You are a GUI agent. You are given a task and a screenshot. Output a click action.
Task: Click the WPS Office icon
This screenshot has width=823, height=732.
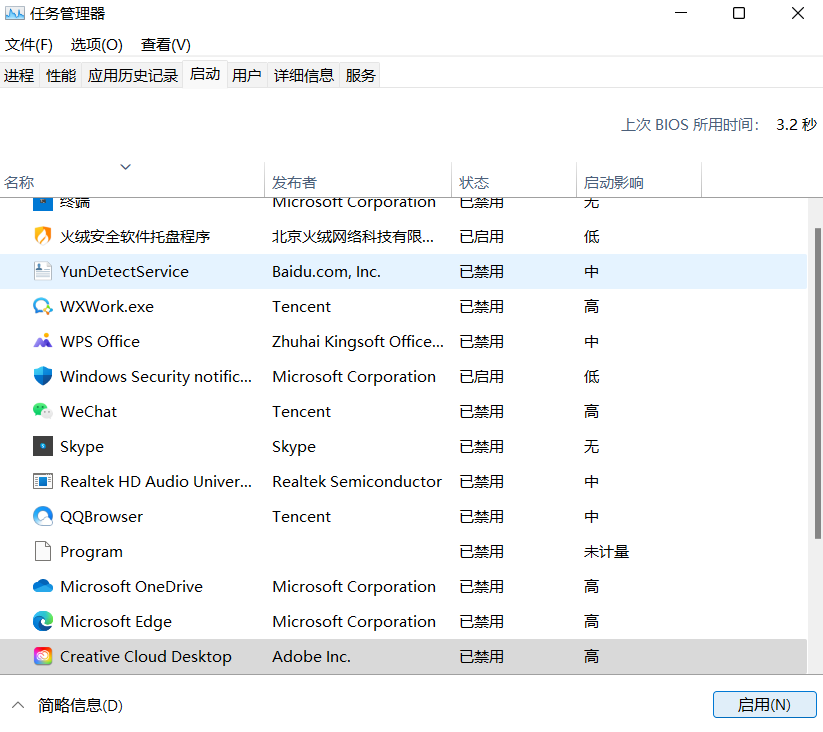(43, 342)
